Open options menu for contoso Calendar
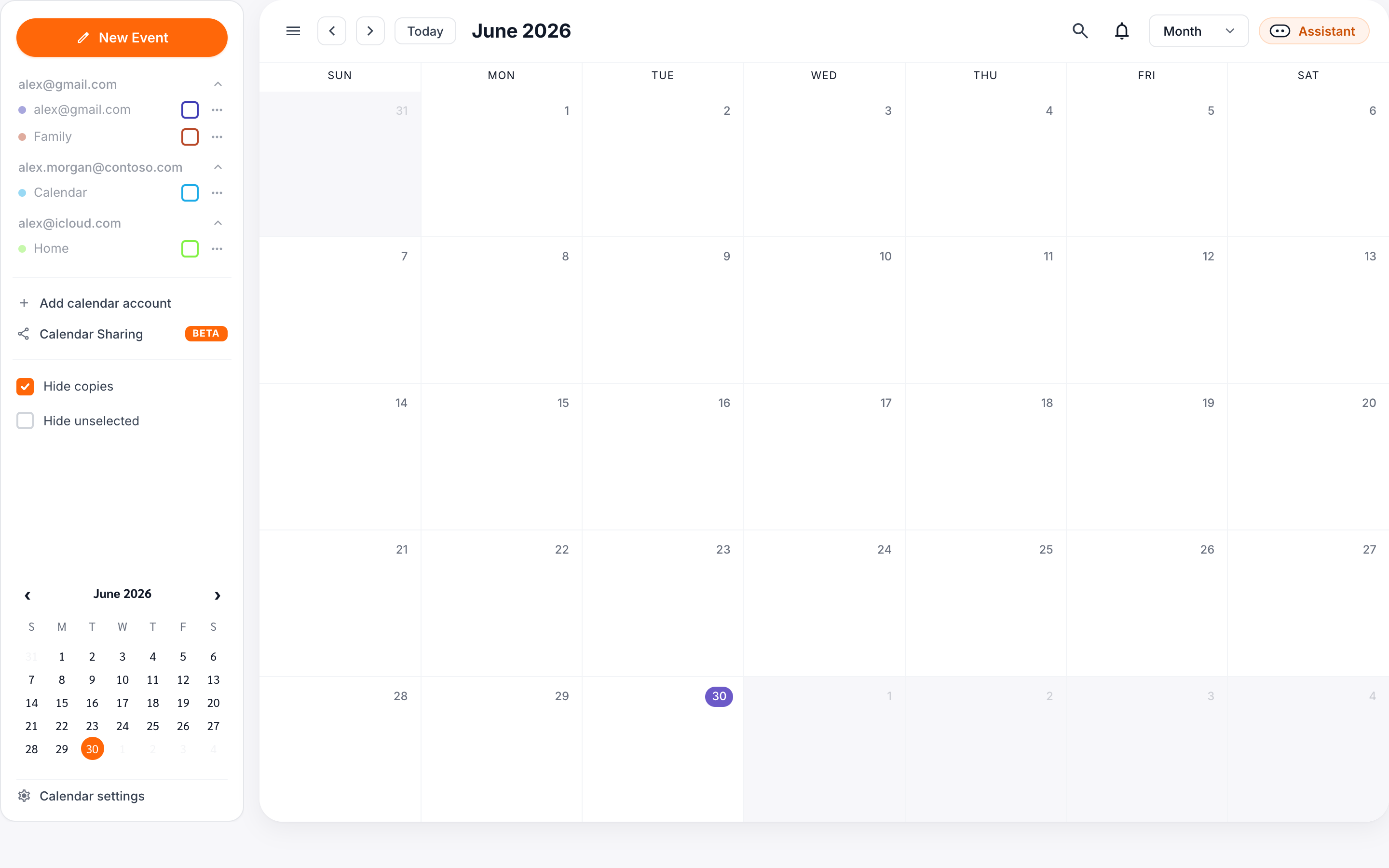1389x868 pixels. click(217, 193)
